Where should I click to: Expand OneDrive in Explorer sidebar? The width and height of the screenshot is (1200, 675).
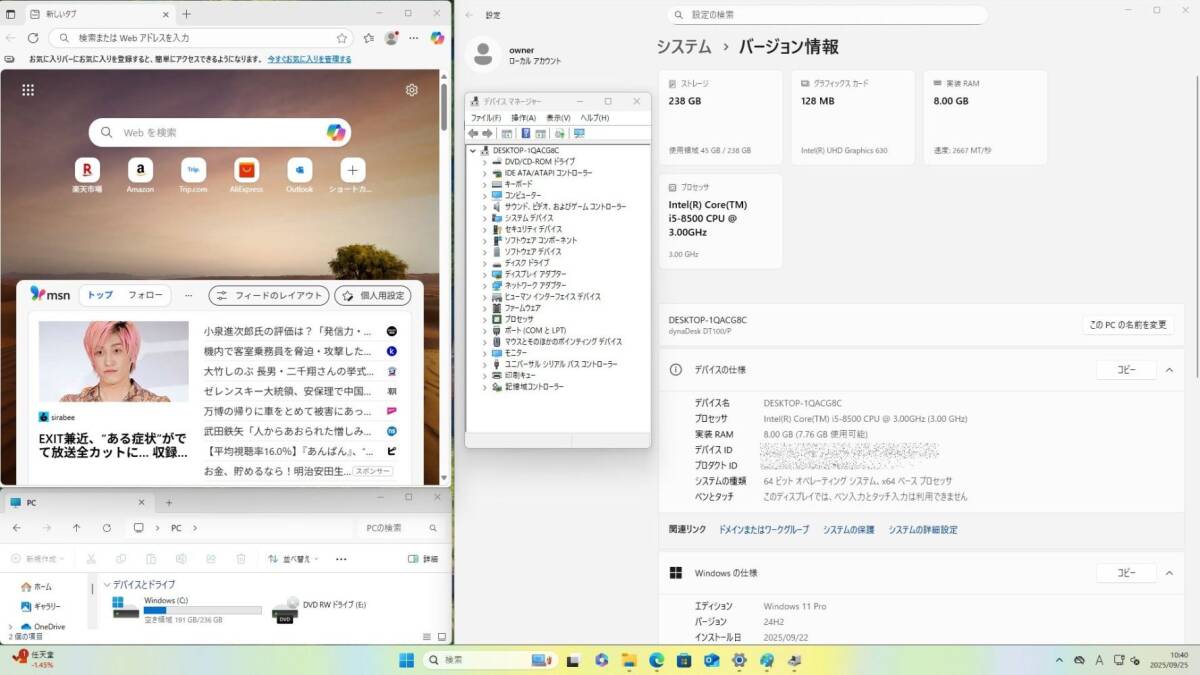coord(10,627)
